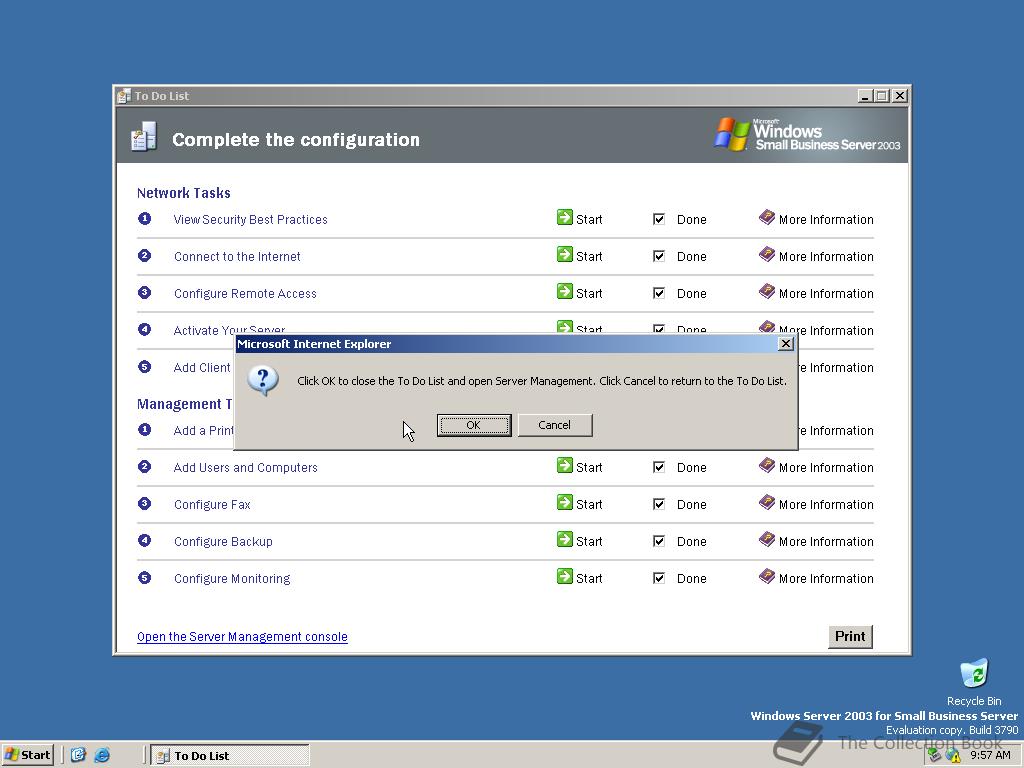Click the green Start arrow for Configure Remote Access
Image resolution: width=1024 pixels, height=768 pixels.
564,291
